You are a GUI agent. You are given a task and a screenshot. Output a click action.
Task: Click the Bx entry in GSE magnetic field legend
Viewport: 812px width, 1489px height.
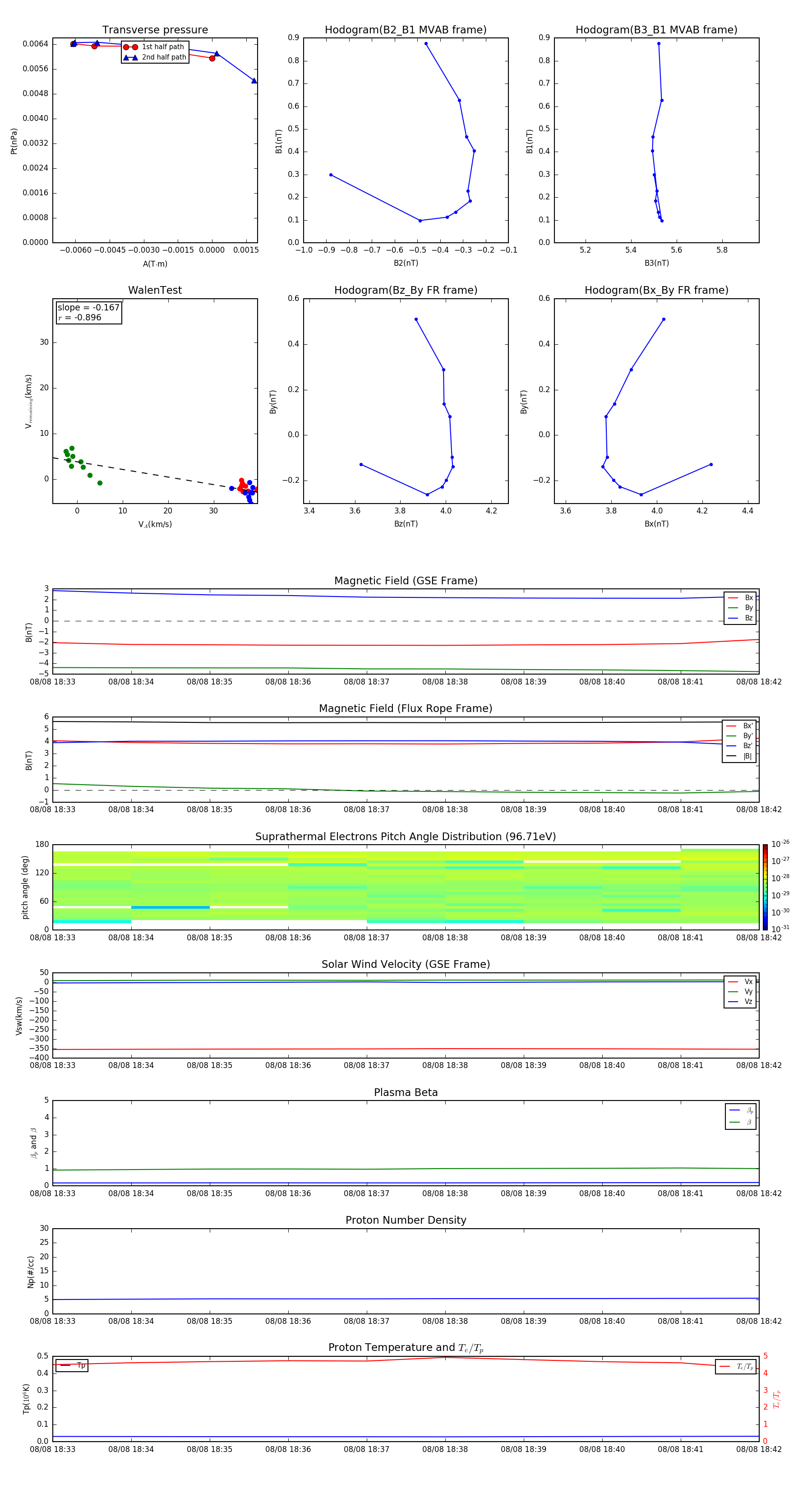tap(740, 598)
